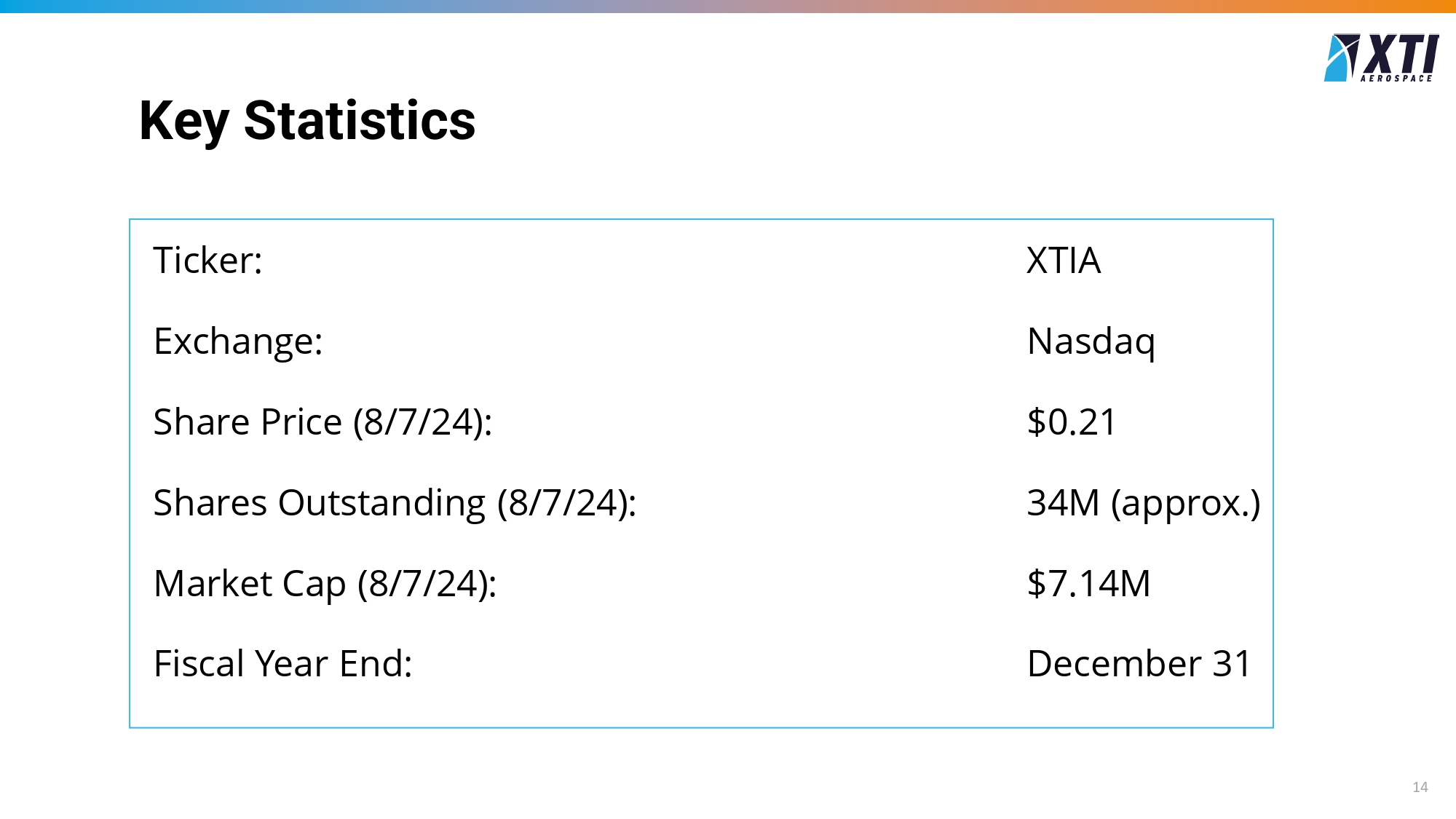The height and width of the screenshot is (819, 1456).
Task: Select the $0.21 share price value
Action: tap(1071, 422)
